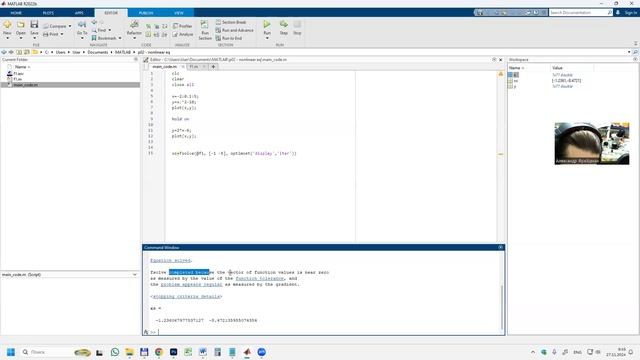Open the Open dropdown arrow
The width and height of the screenshot is (640, 360).
pyautogui.click(x=21, y=38)
